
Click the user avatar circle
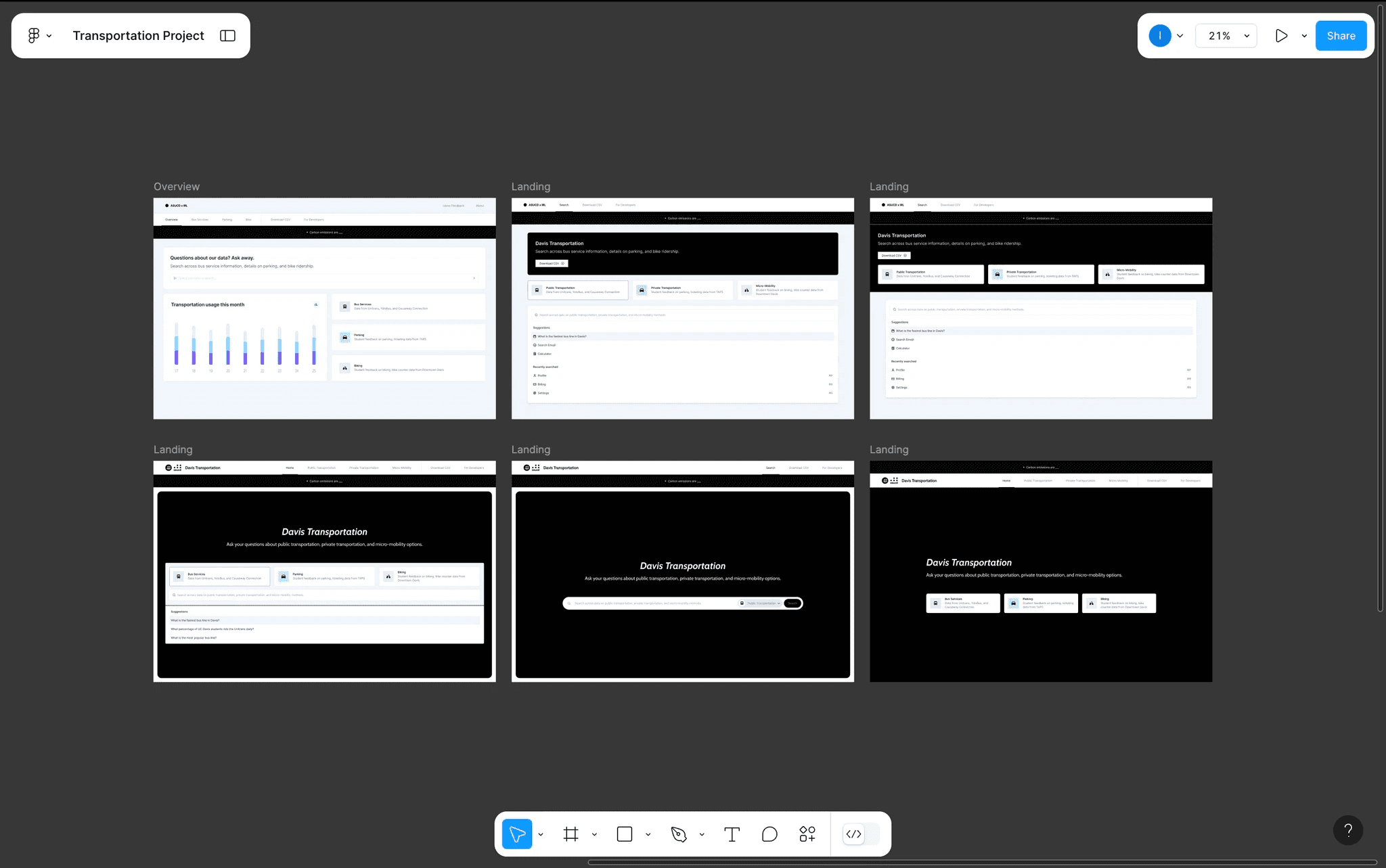pos(1159,36)
